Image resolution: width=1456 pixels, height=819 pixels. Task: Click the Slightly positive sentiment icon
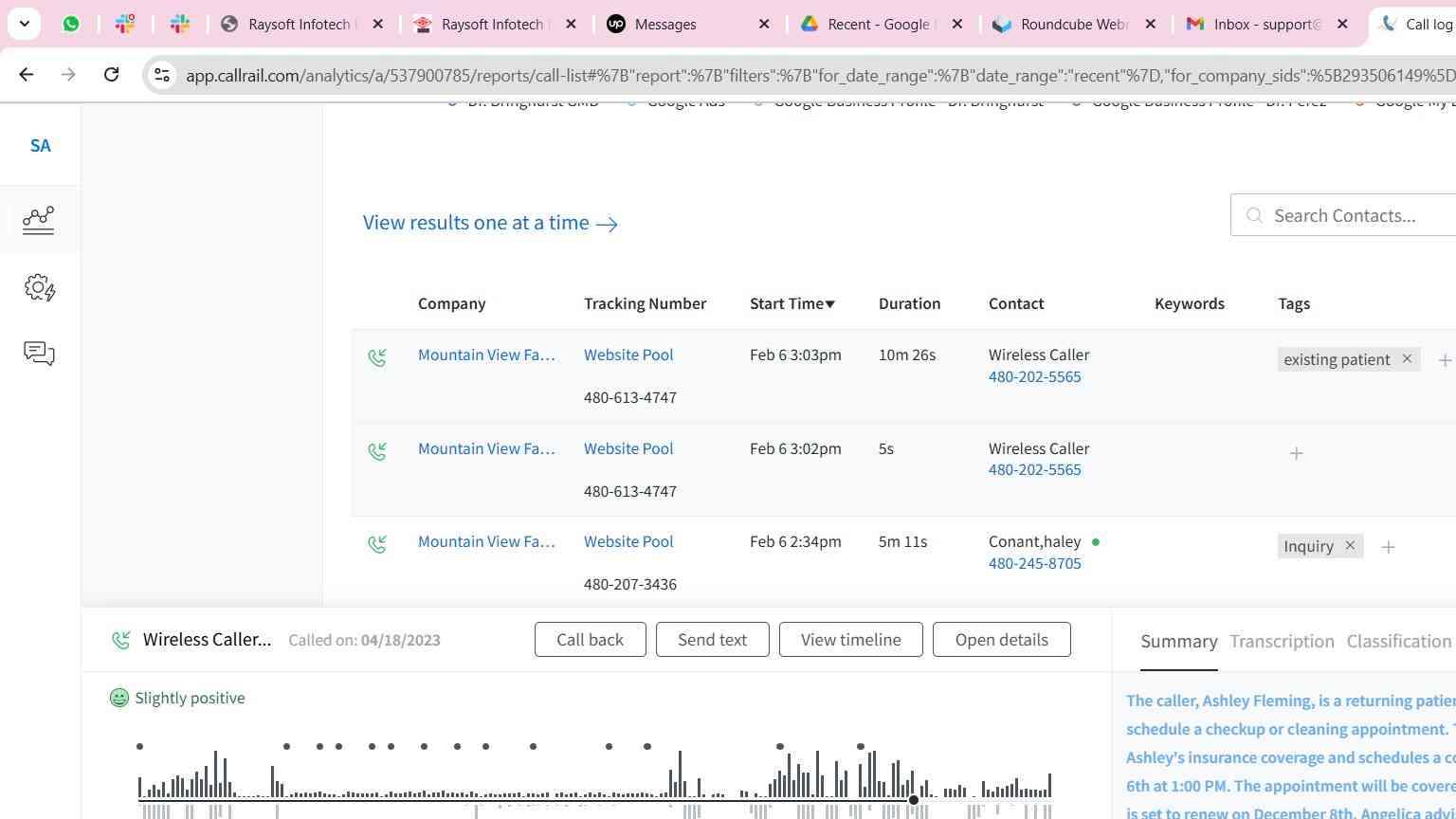(119, 698)
